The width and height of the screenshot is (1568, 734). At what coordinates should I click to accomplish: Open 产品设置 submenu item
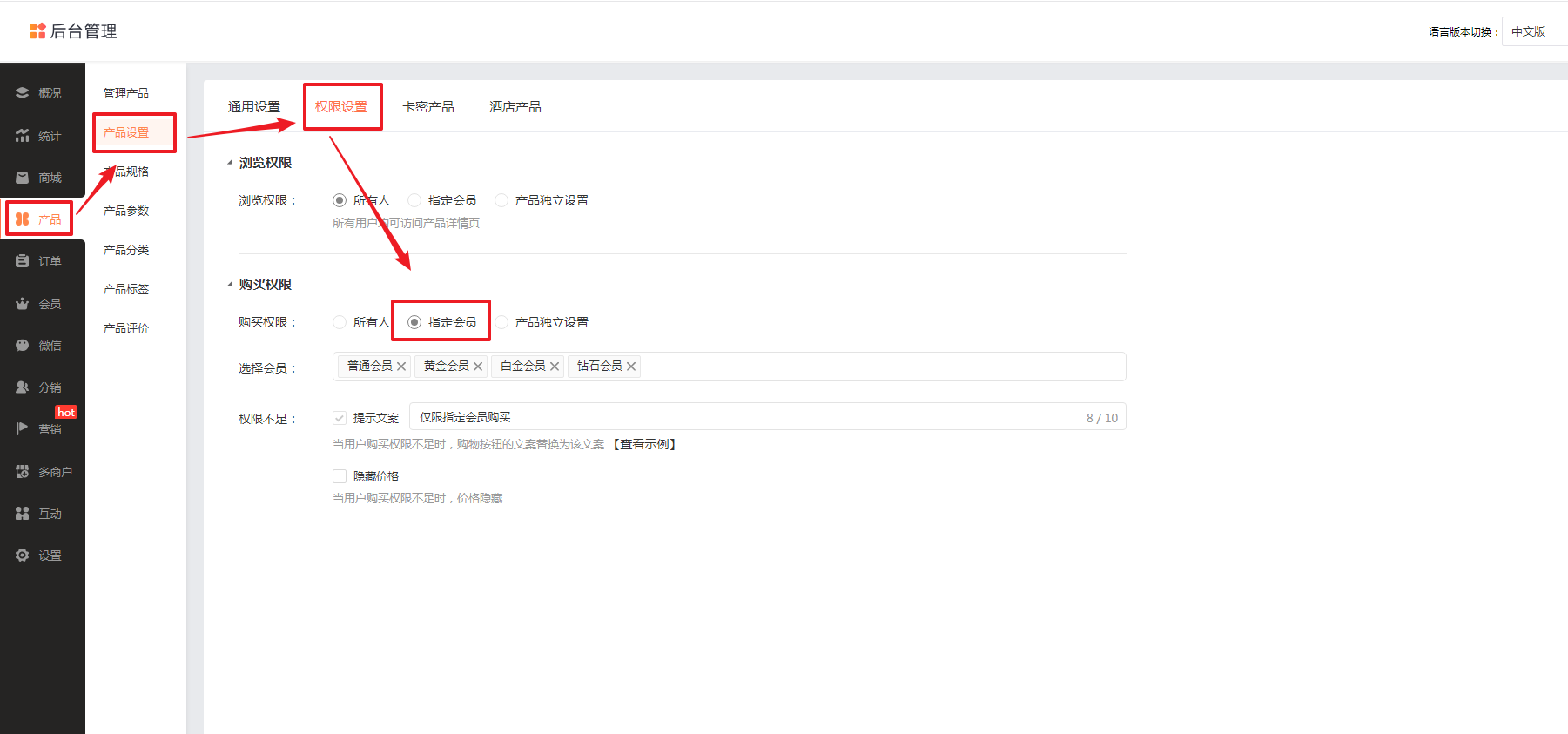point(126,132)
